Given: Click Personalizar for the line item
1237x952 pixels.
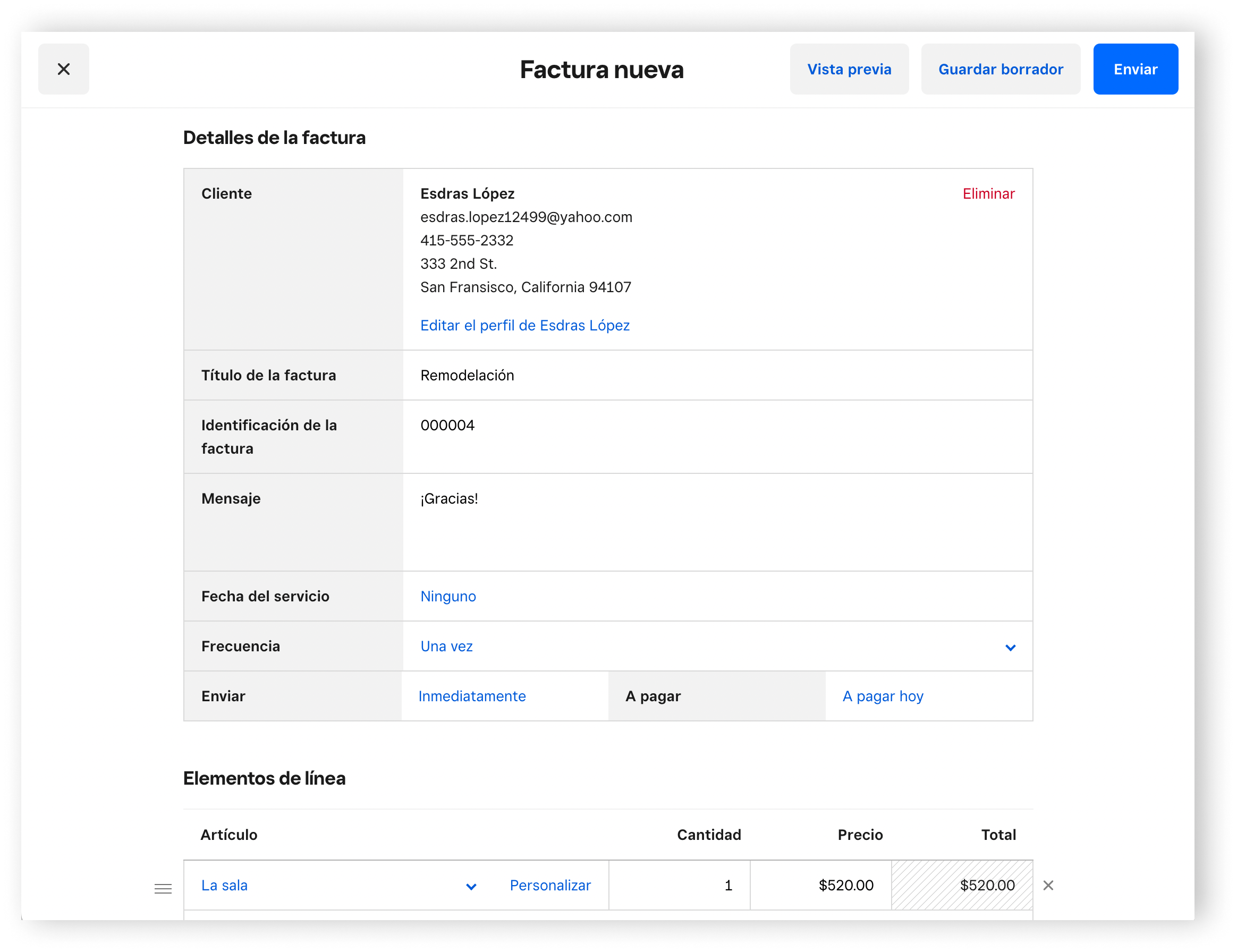Looking at the screenshot, I should point(549,885).
